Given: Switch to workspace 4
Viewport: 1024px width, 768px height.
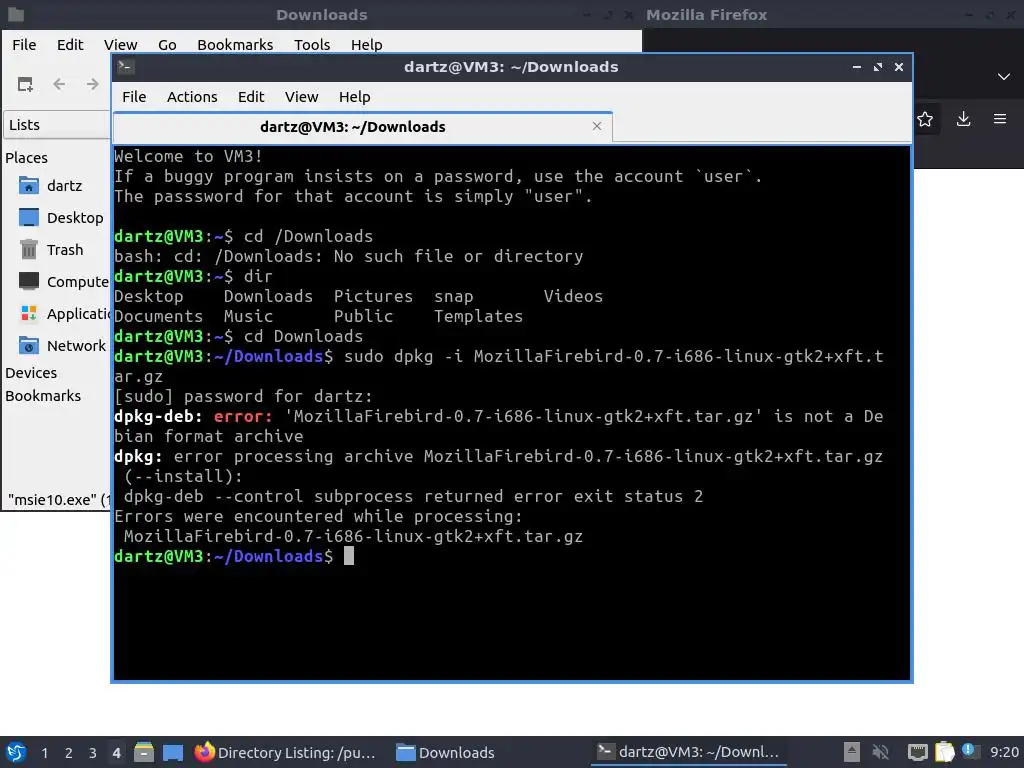Looking at the screenshot, I should [116, 753].
